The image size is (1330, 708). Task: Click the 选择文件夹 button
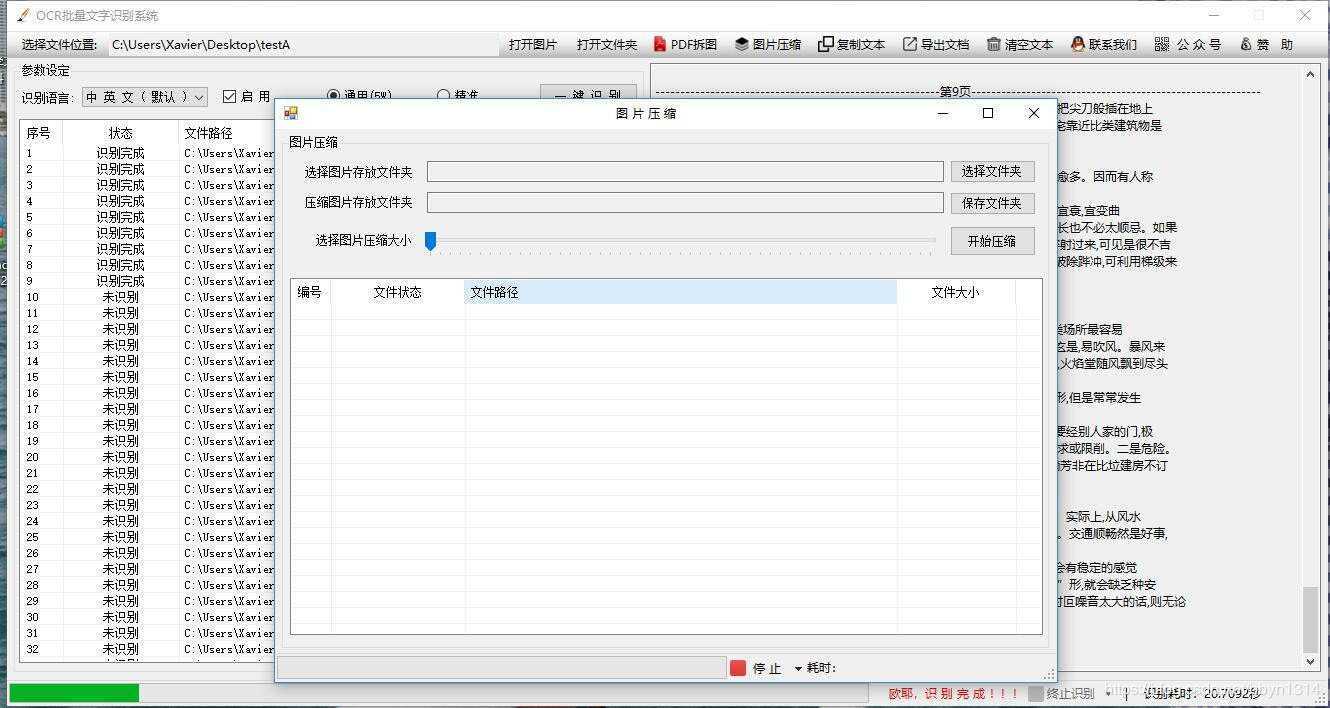pos(992,171)
